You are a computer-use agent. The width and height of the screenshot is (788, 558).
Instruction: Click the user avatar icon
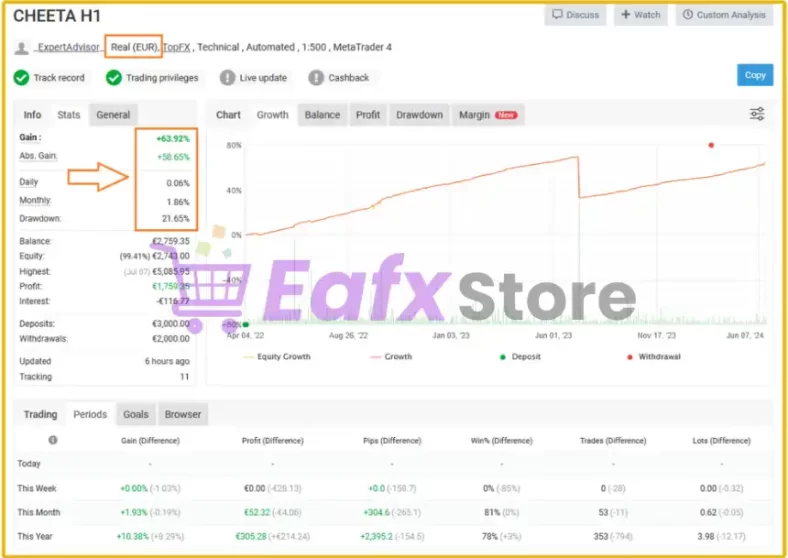(22, 48)
